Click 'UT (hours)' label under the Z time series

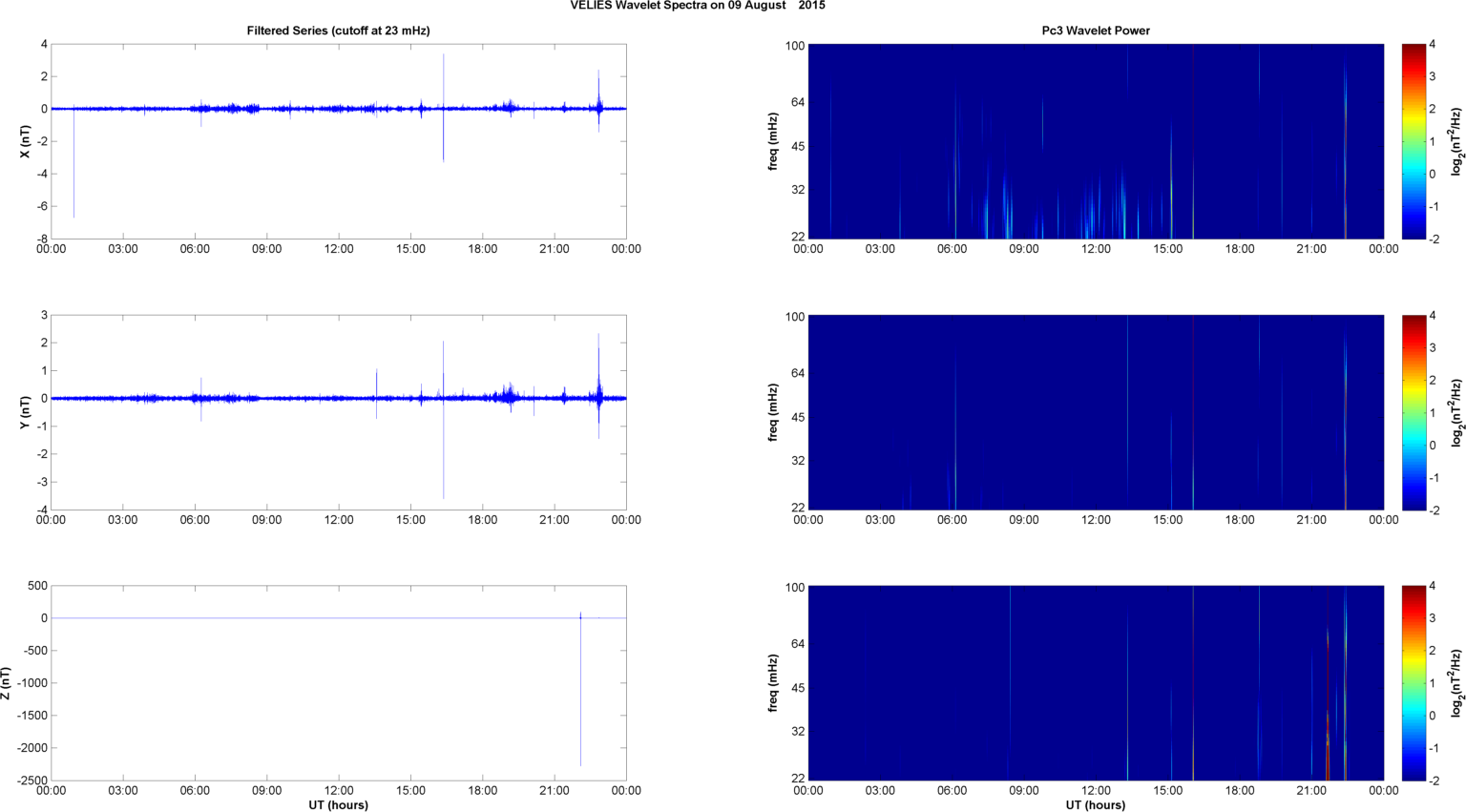coord(339,805)
